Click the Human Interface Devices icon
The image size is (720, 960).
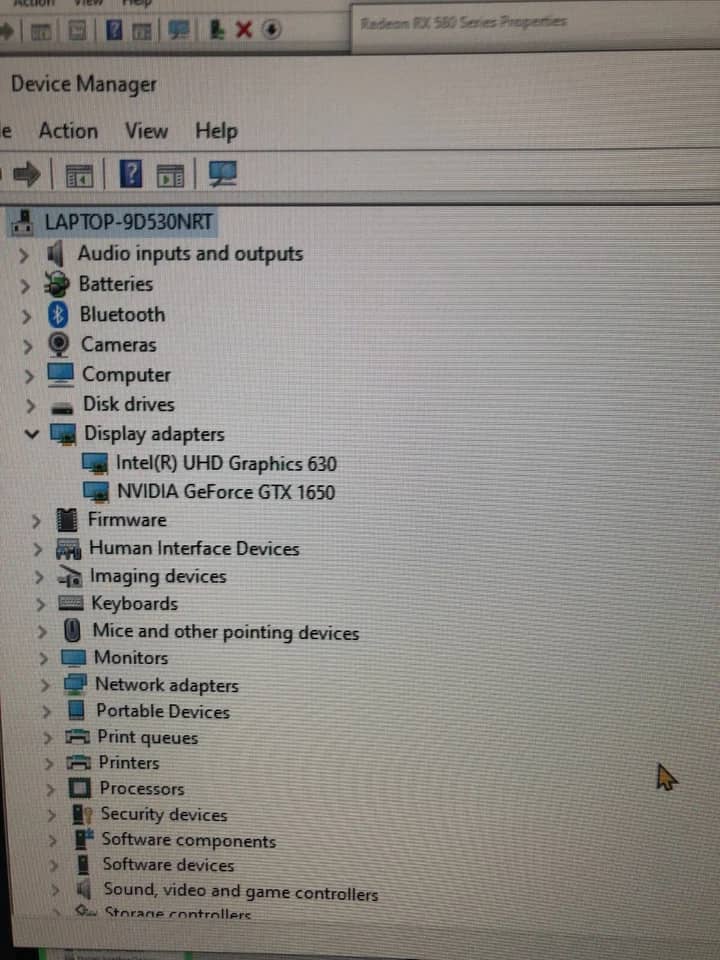[69, 549]
